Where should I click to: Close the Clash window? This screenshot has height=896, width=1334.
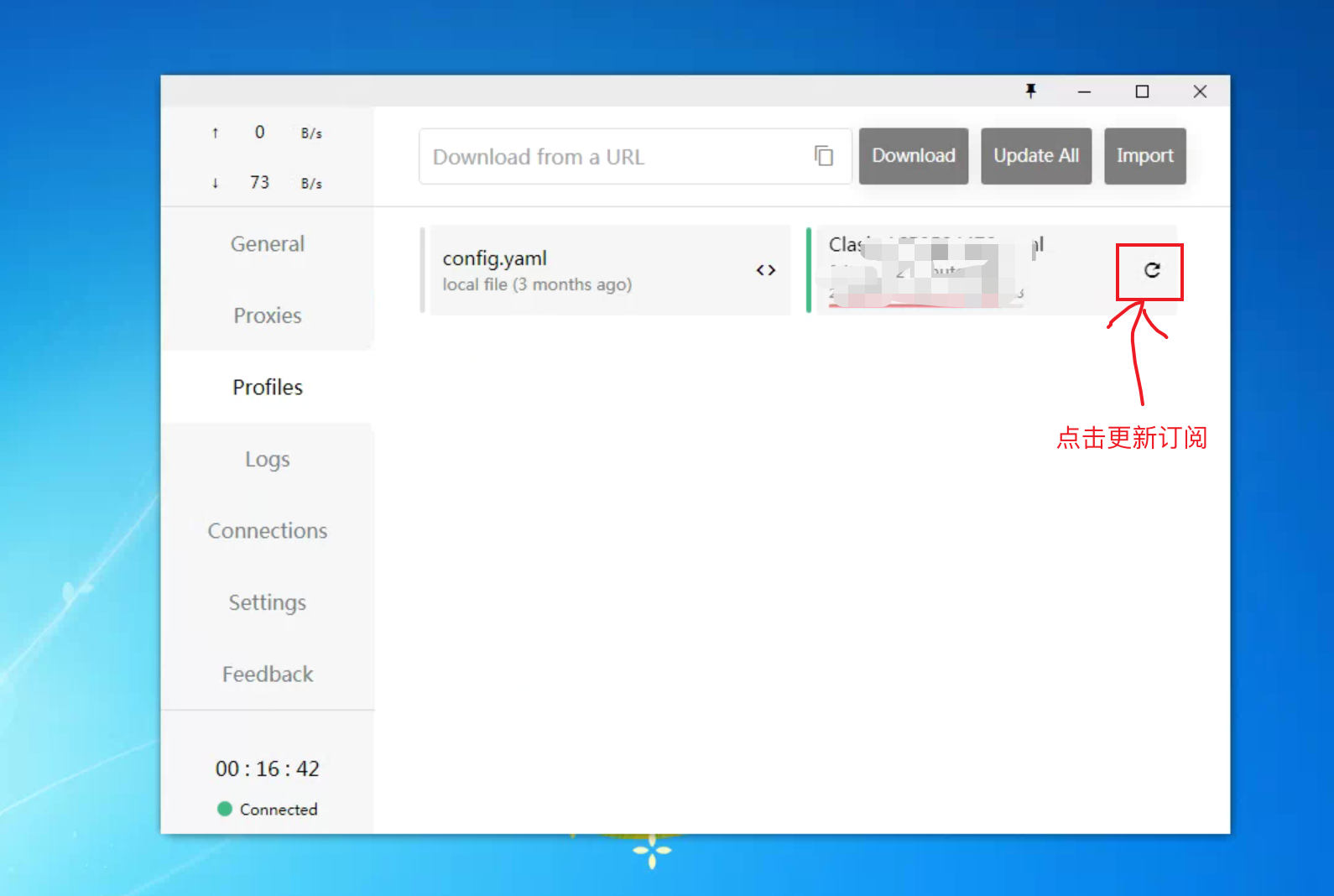coord(1200,91)
